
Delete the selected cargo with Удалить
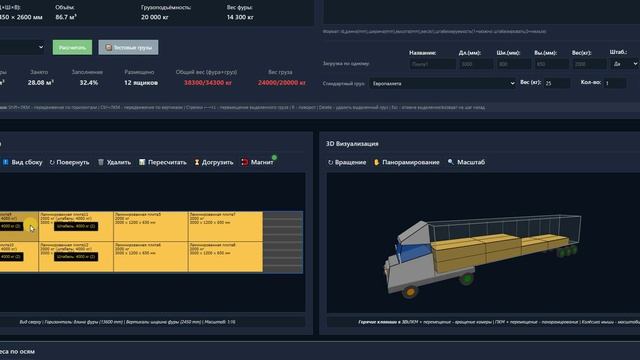115,162
